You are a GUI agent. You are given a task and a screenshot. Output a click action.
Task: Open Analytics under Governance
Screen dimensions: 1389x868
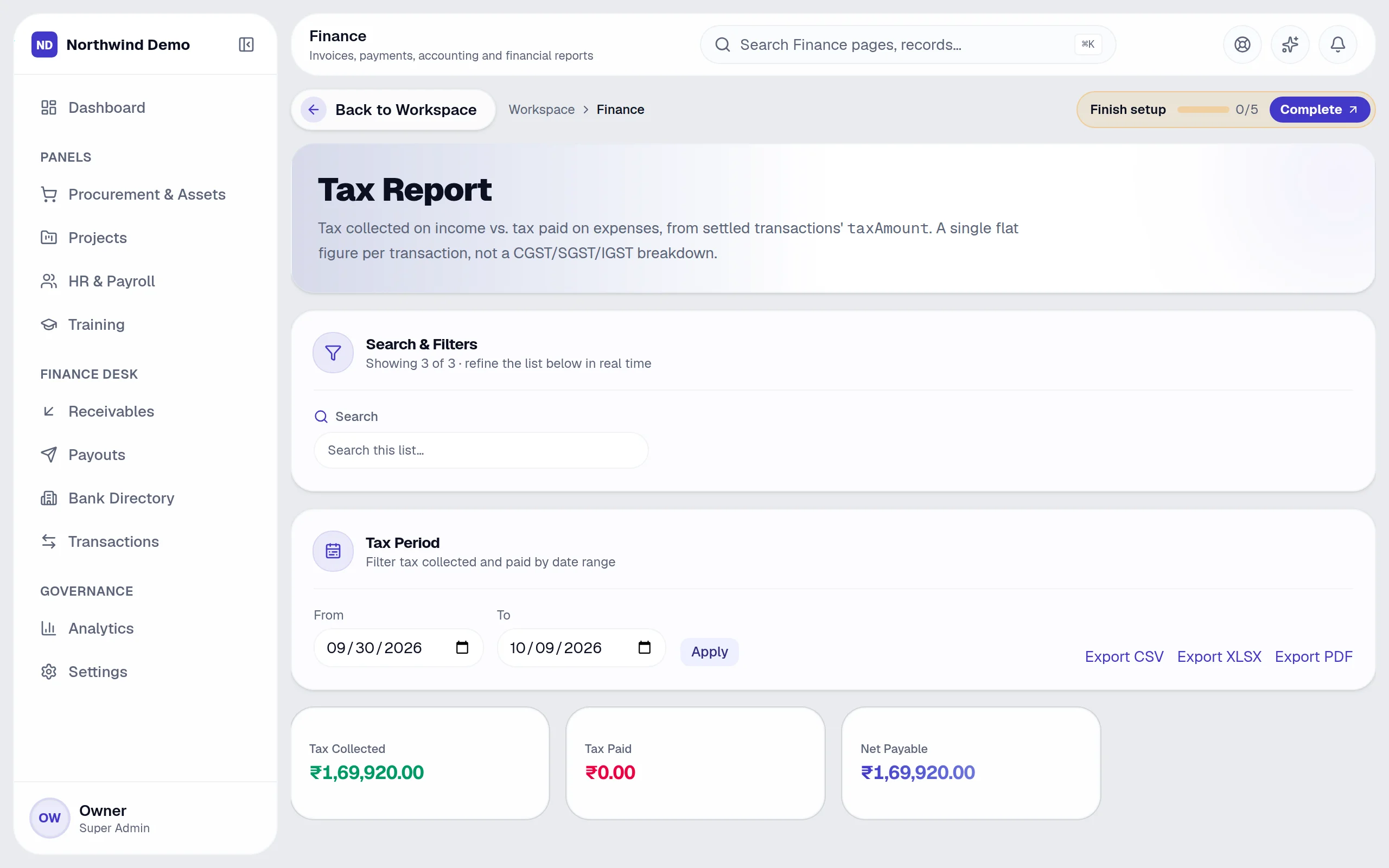coord(145,628)
